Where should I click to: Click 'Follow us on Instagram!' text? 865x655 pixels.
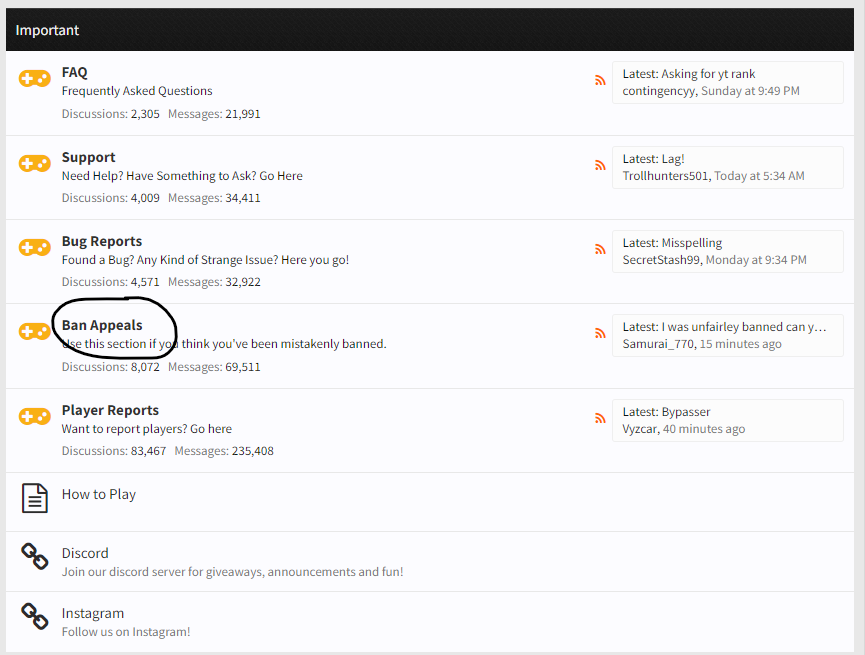pyautogui.click(x=126, y=632)
